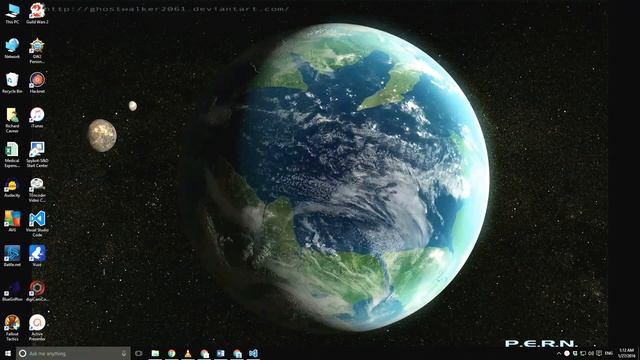This screenshot has width=640, height=360.
Task: Click the Cortana microphone icon
Action: point(124,353)
